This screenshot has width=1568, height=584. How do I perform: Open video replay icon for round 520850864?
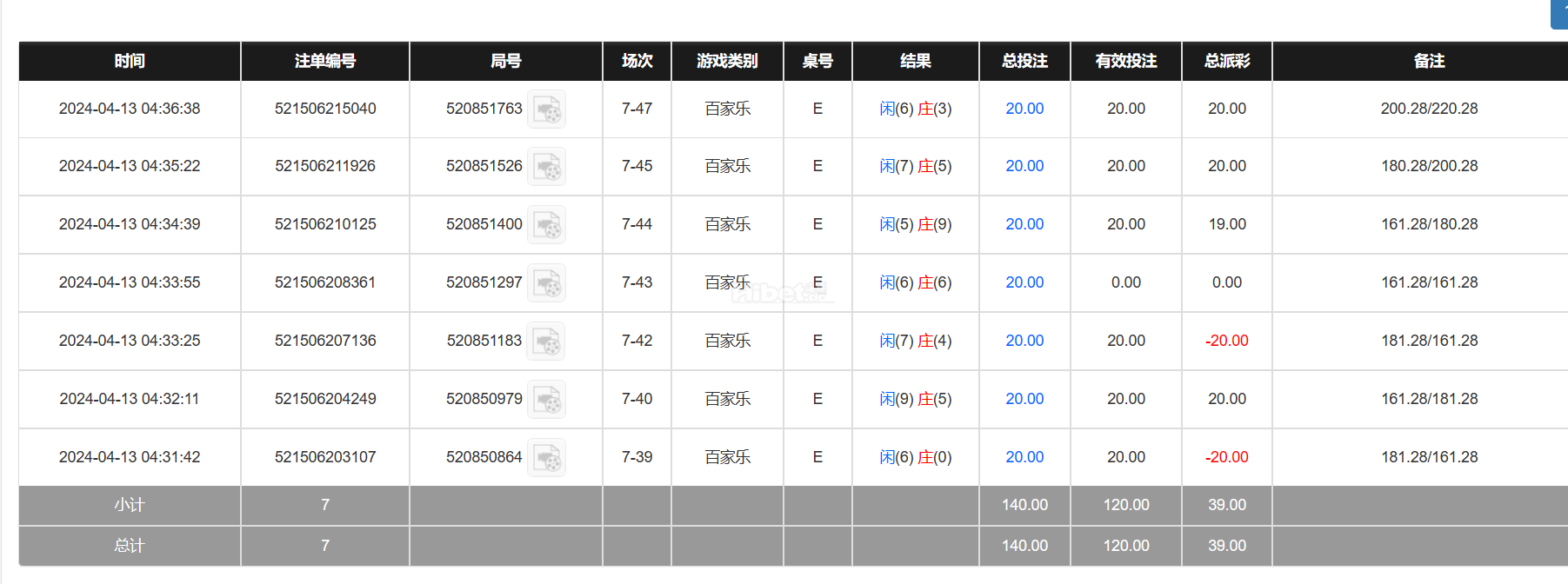547,458
